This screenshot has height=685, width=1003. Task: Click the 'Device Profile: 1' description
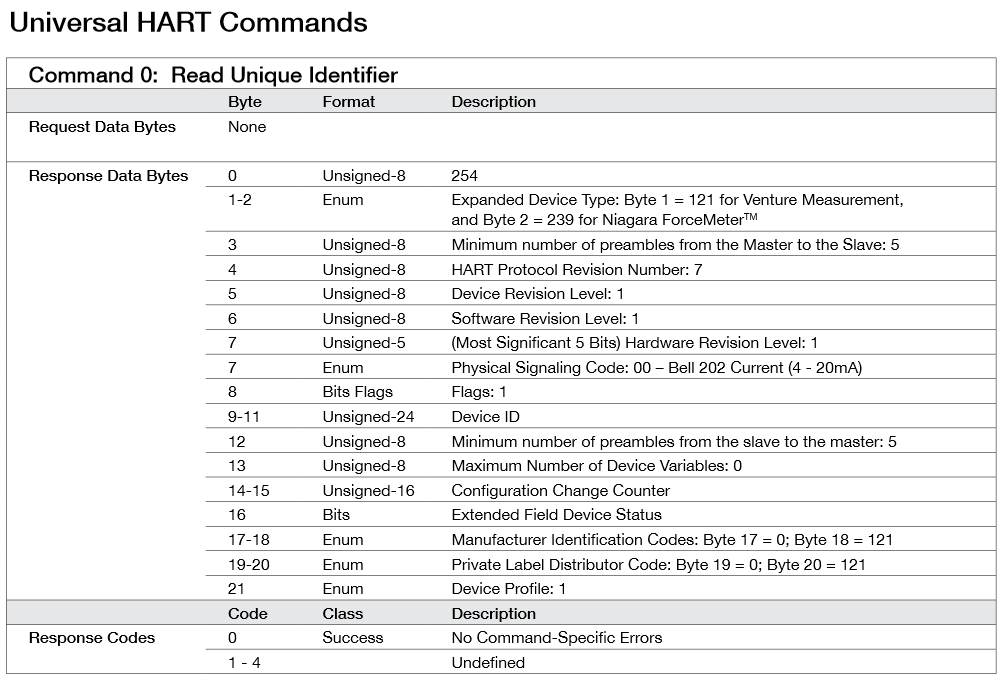[508, 589]
